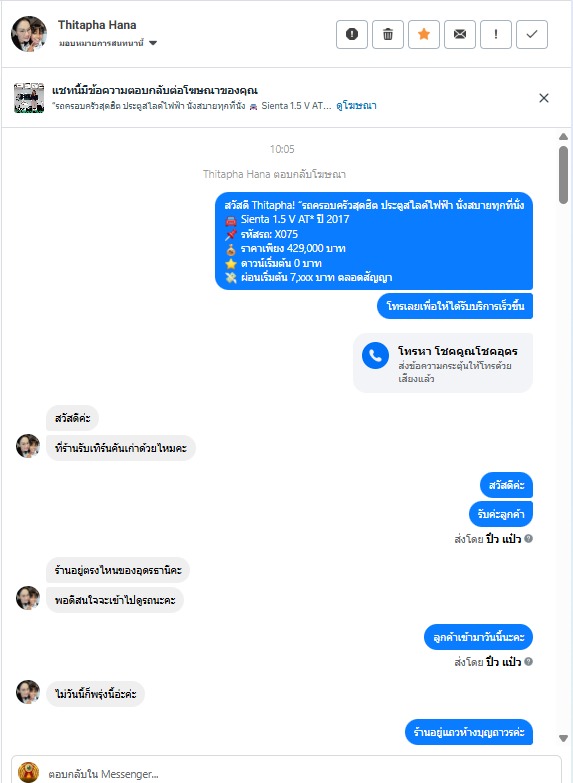Image resolution: width=573 pixels, height=783 pixels.
Task: Click the scrollbar up arrow
Action: [x=564, y=136]
